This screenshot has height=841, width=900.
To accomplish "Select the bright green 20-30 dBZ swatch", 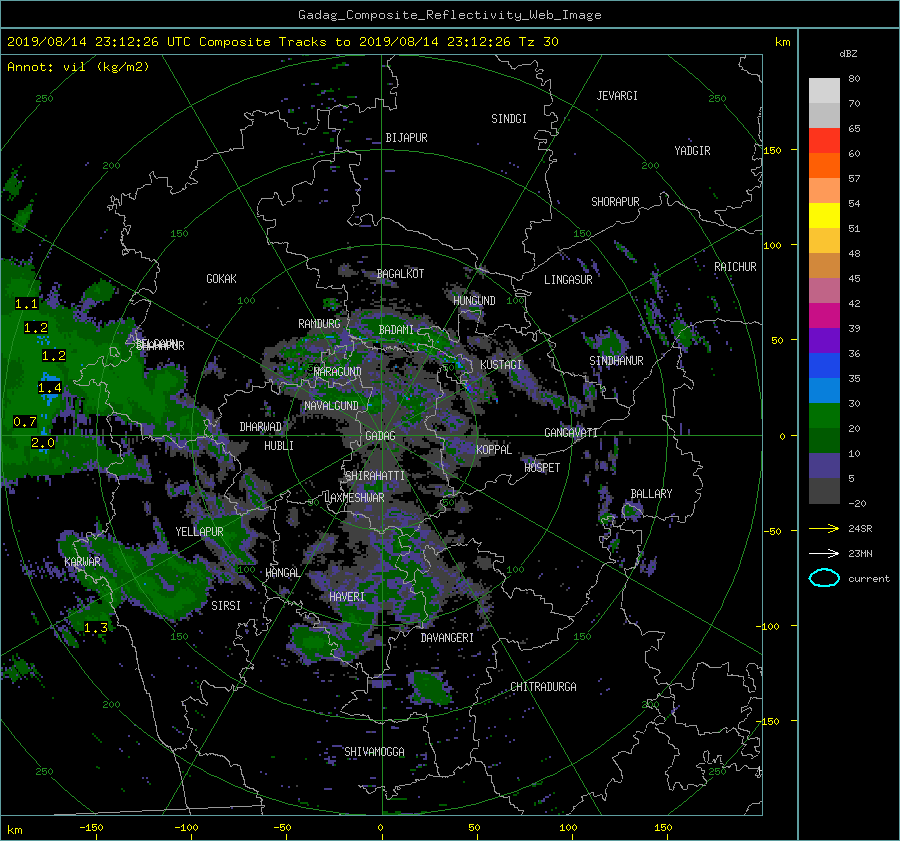I will [x=824, y=416].
